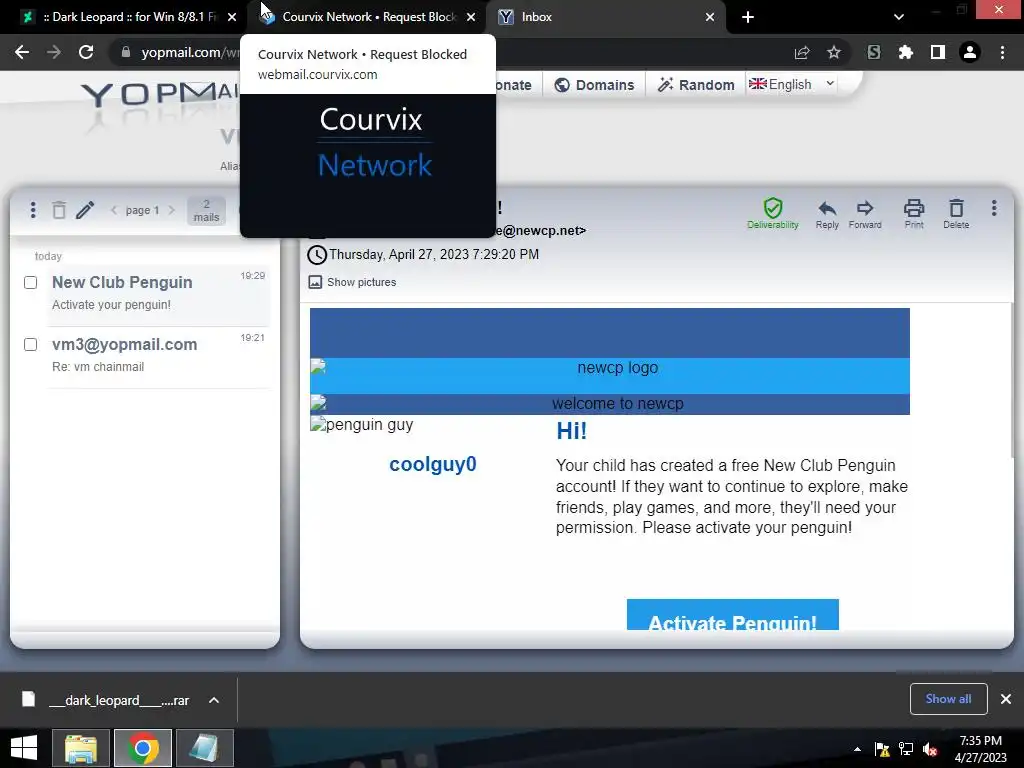Open the Windows Start menu

(24, 748)
